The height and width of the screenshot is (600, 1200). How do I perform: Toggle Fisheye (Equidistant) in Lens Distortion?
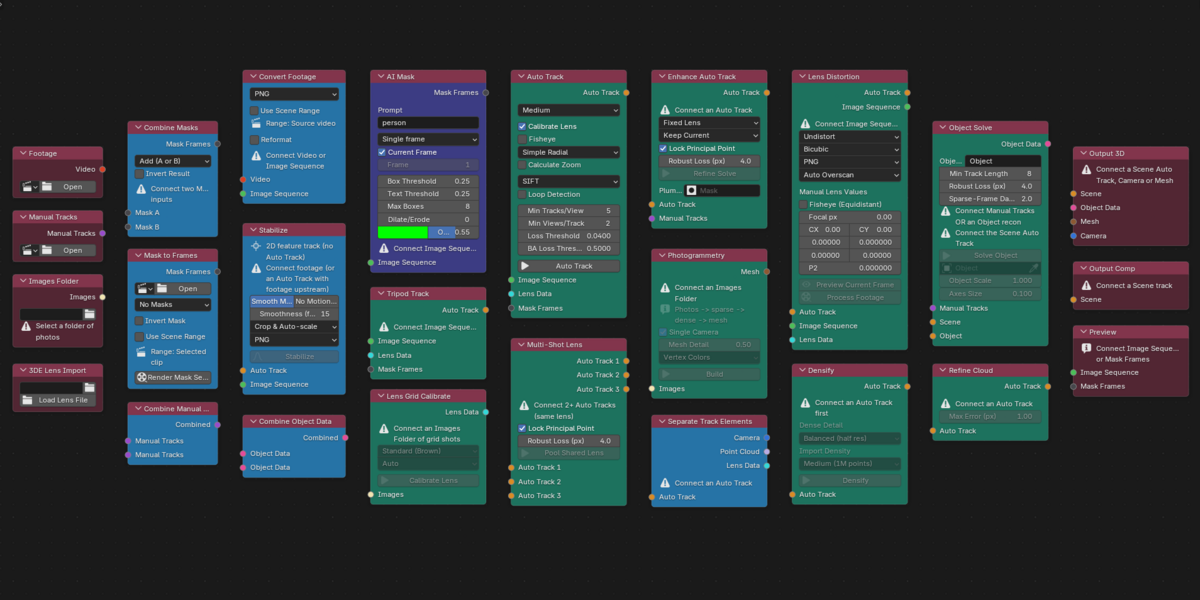click(x=803, y=204)
